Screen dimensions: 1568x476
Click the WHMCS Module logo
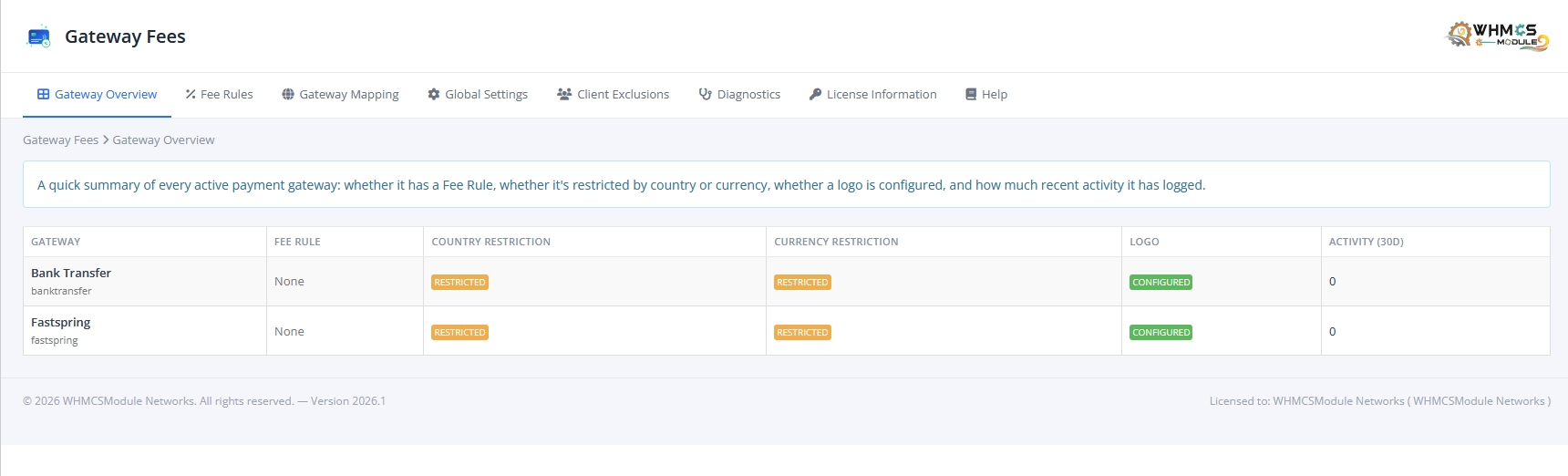tap(1498, 36)
